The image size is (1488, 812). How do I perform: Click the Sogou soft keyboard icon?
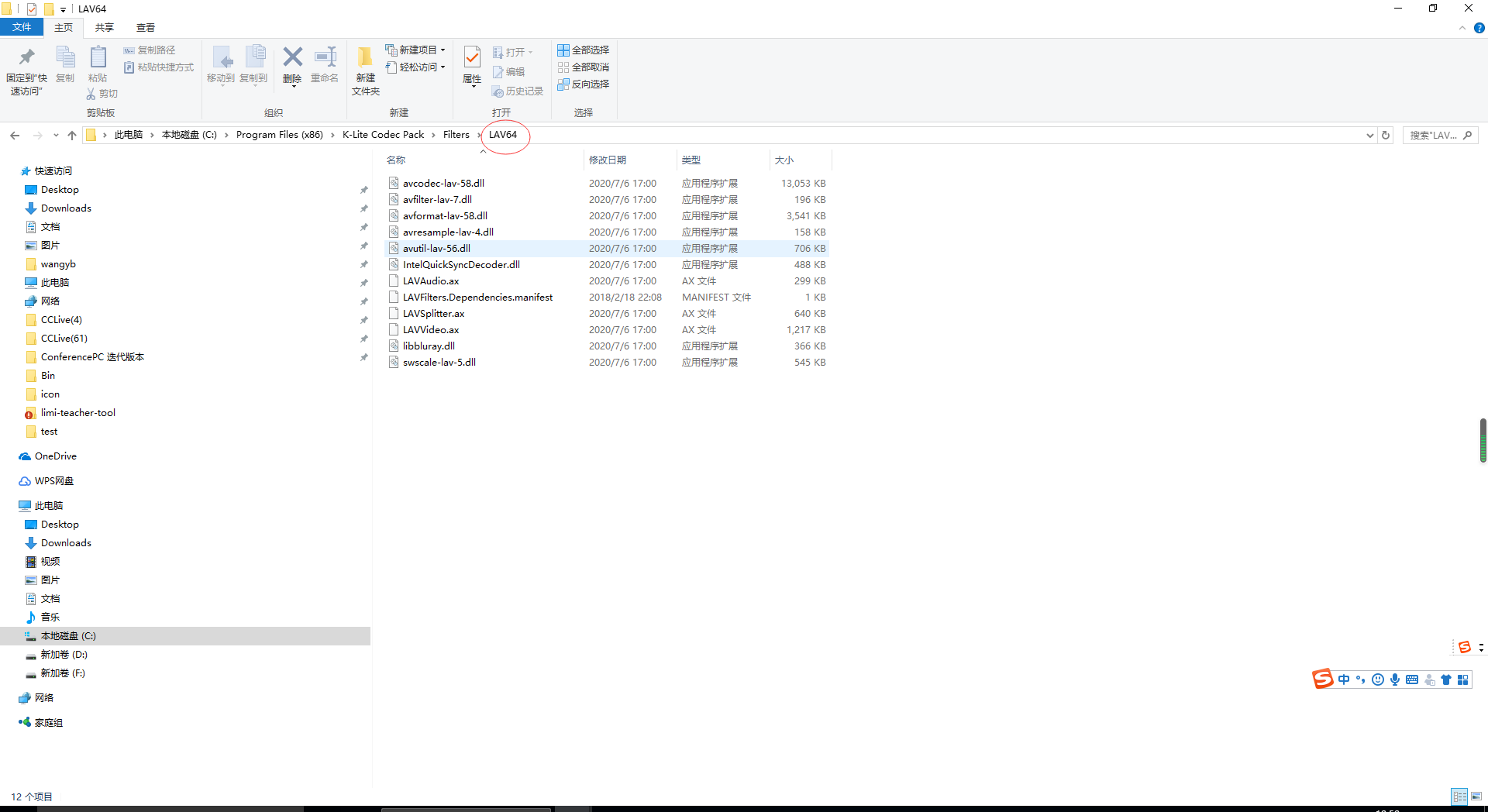pyautogui.click(x=1412, y=680)
